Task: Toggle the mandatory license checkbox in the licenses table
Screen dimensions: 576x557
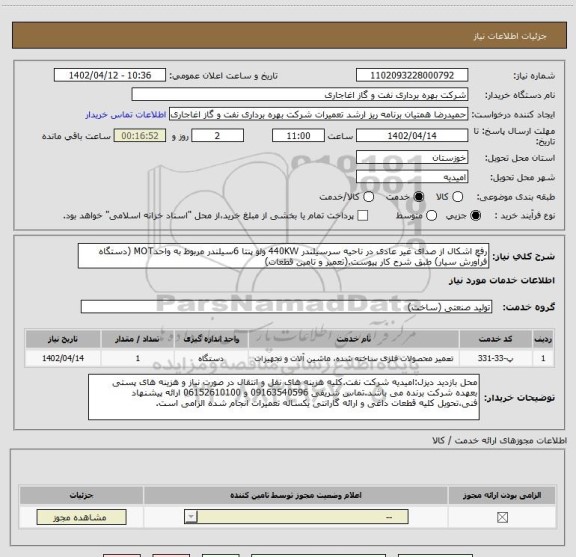Action: pyautogui.click(x=502, y=518)
